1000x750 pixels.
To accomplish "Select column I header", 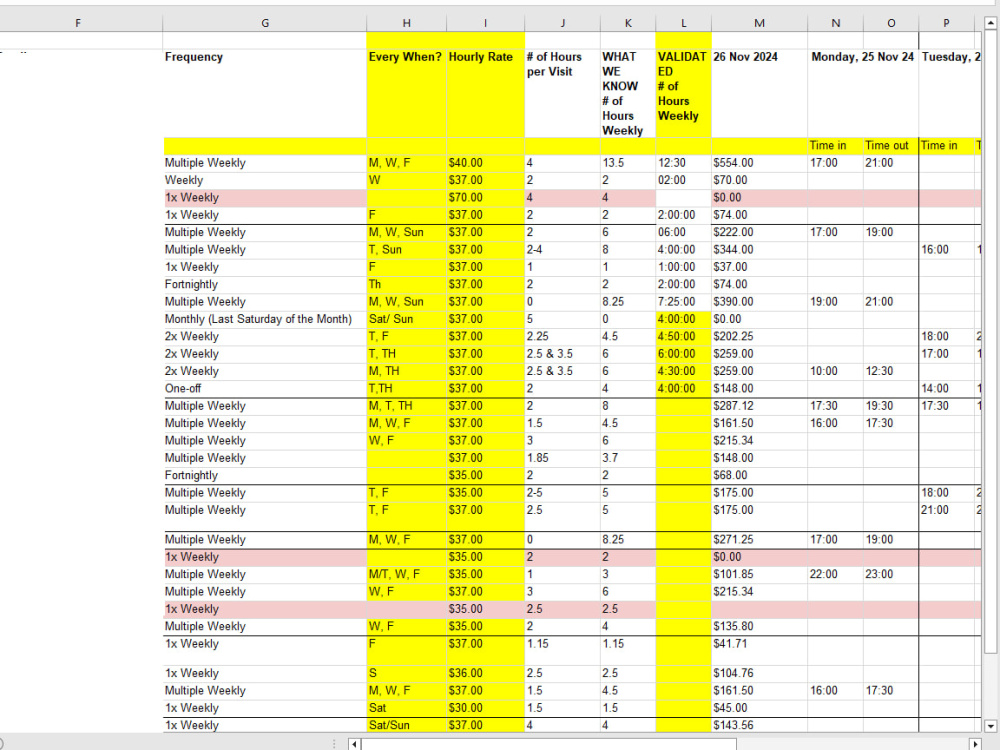I will (485, 23).
